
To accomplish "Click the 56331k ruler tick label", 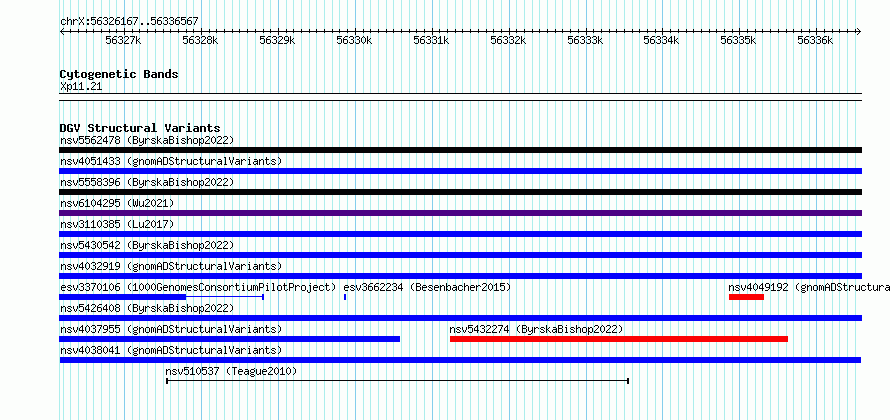I will tap(431, 40).
